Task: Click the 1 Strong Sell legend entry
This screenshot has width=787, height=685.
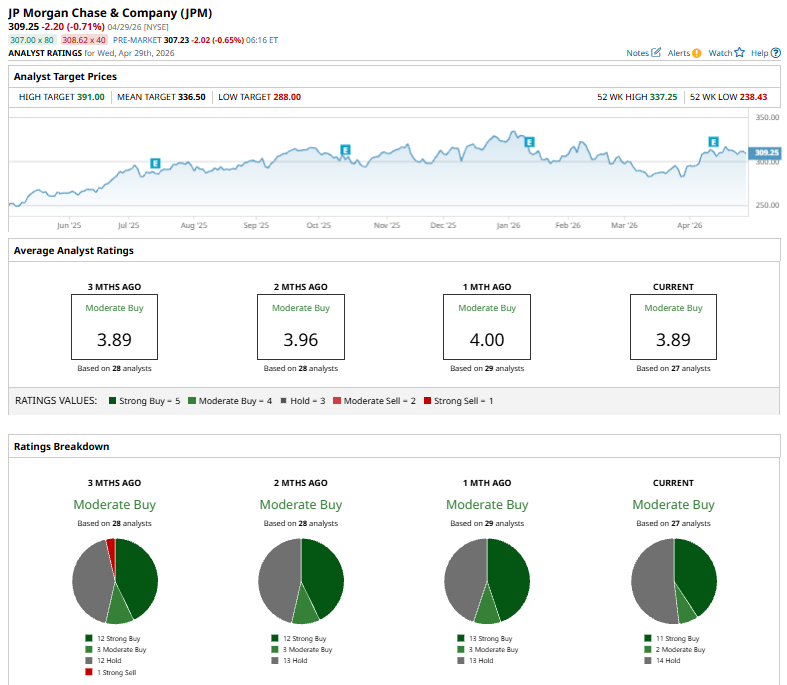Action: click(x=111, y=672)
